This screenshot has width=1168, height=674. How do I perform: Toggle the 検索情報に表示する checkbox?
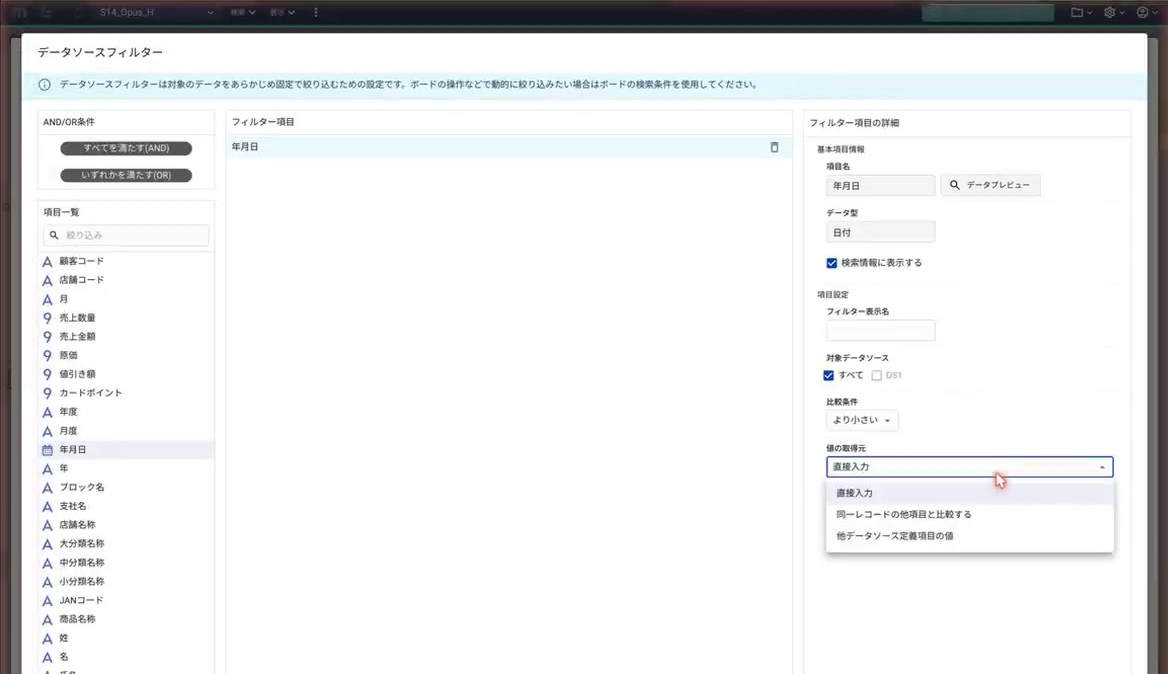(831, 263)
